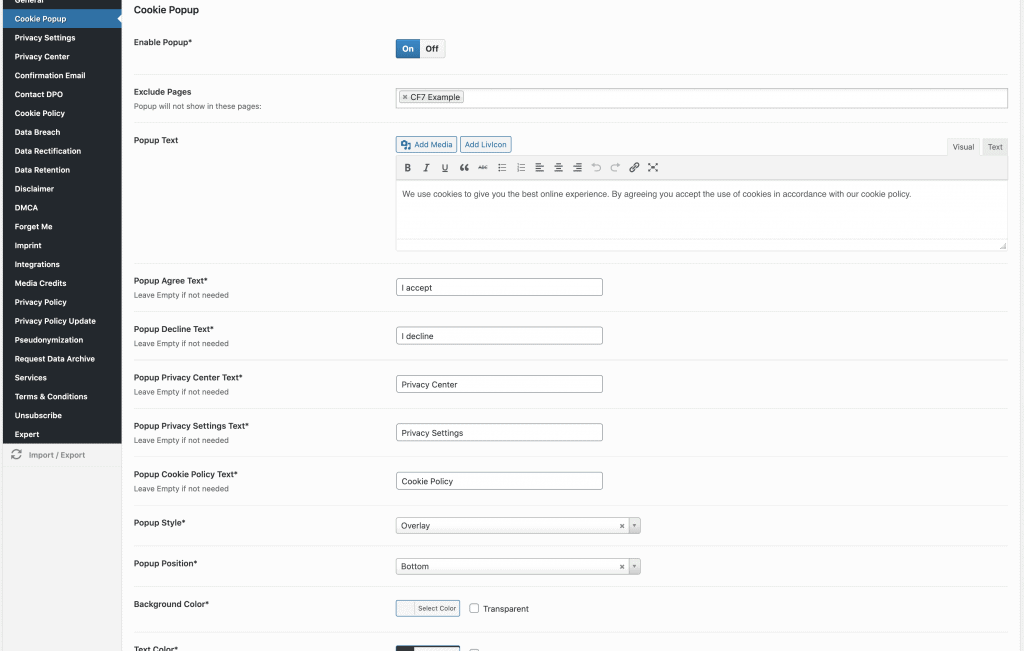Open the Background Color picker

427,608
